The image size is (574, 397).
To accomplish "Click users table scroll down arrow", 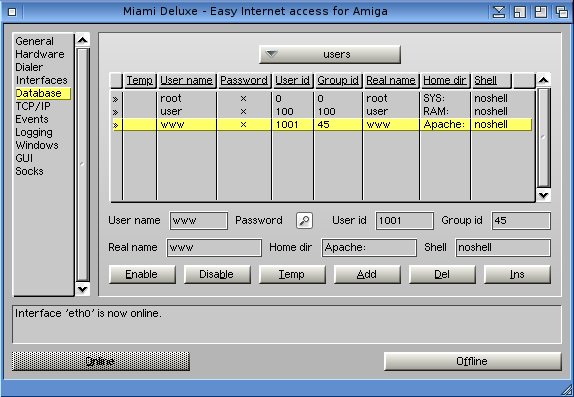I will pos(544,195).
